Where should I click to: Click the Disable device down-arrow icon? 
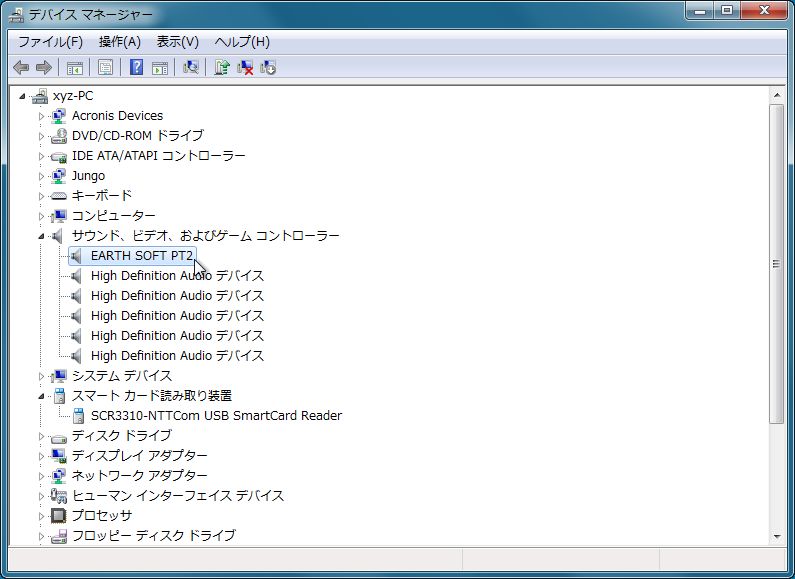click(x=268, y=67)
